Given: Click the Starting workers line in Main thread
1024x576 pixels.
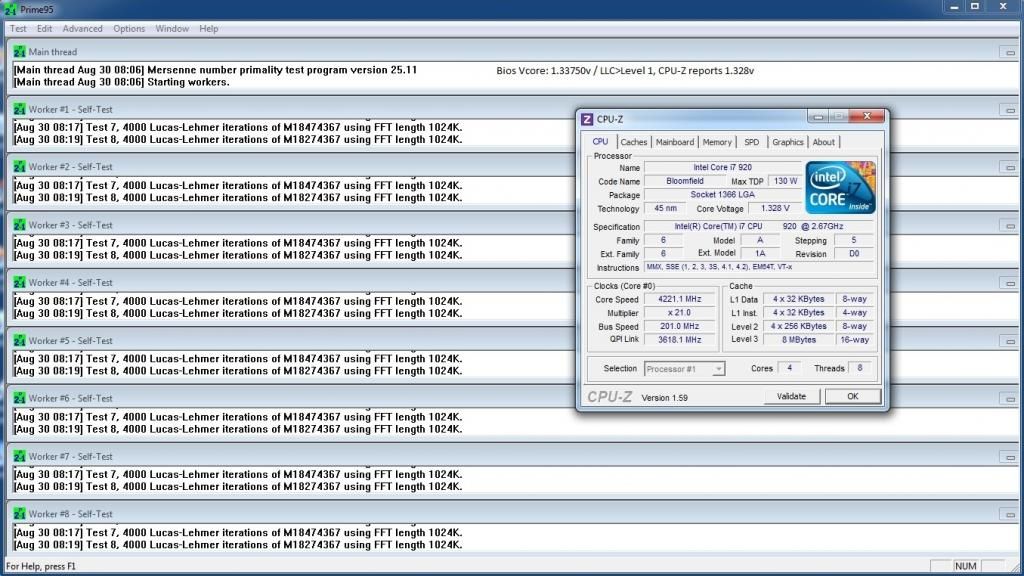Looking at the screenshot, I should click(x=121, y=82).
